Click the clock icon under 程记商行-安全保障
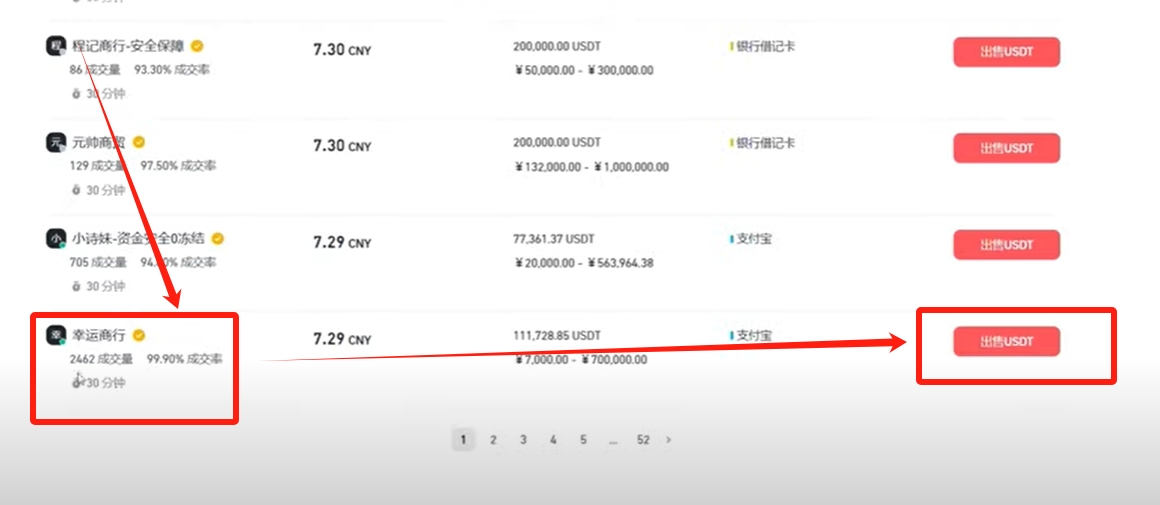The width and height of the screenshot is (1160, 505). [x=76, y=94]
